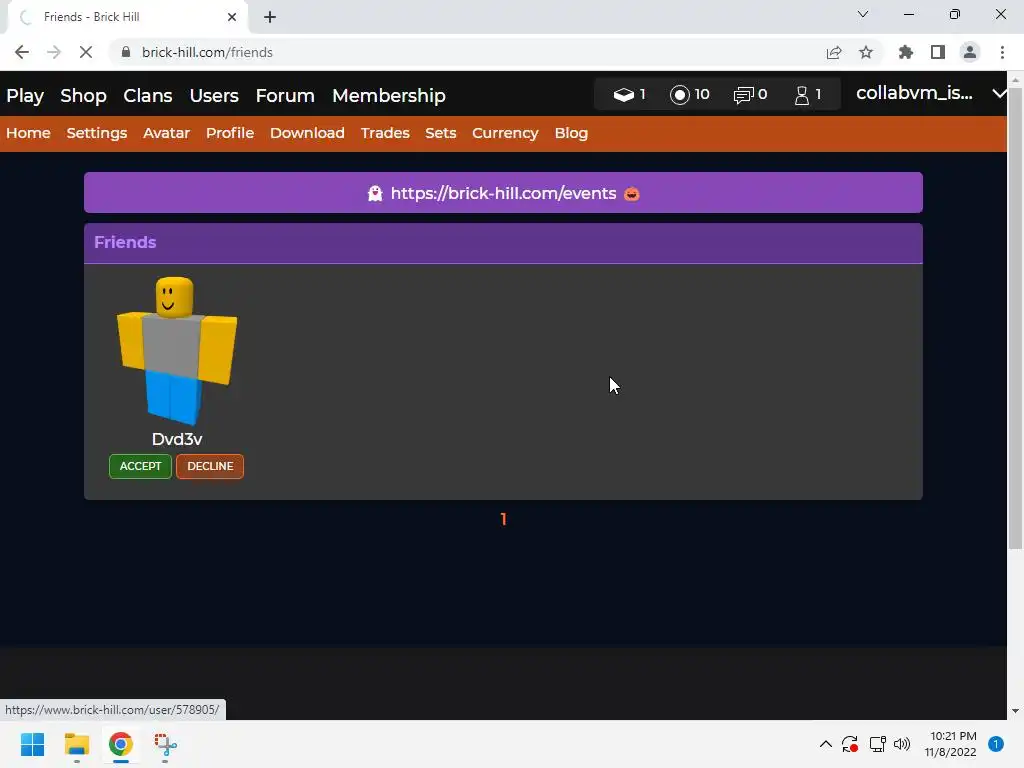Click the browser back arrow

22,52
